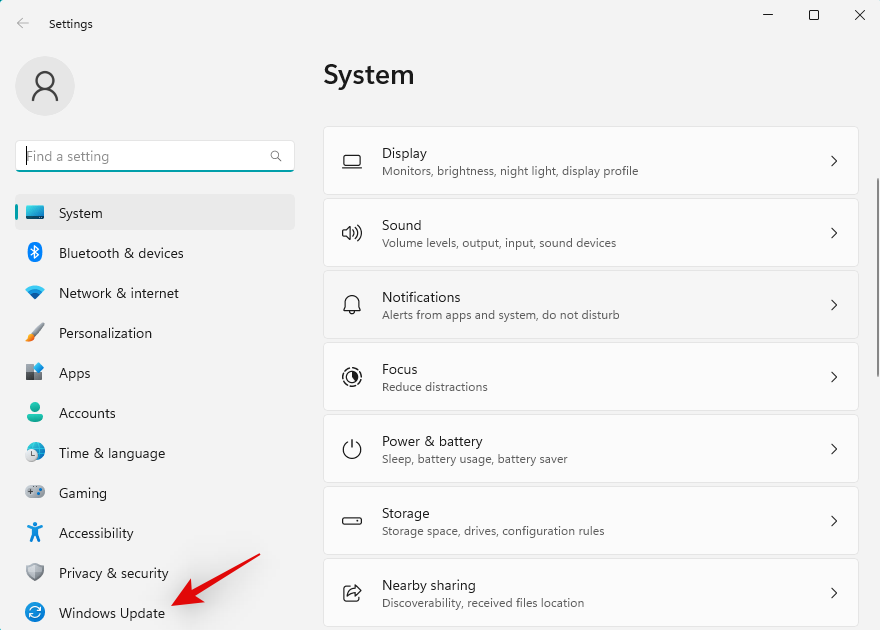Viewport: 880px width, 630px height.
Task: Click 'Monitors, brightness, night light, display profile' text
Action: (510, 171)
